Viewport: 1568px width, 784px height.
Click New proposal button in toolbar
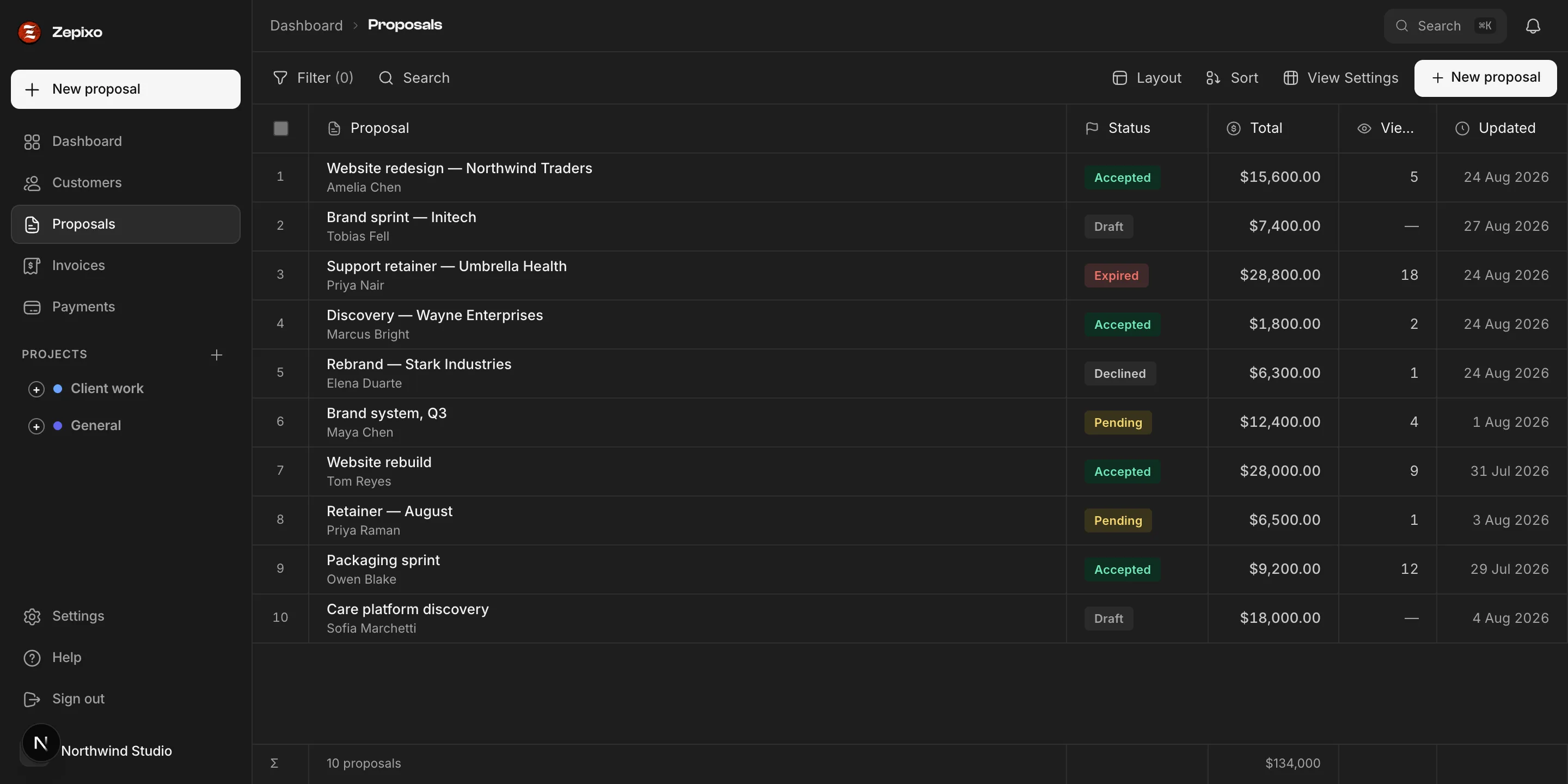pyautogui.click(x=1485, y=78)
